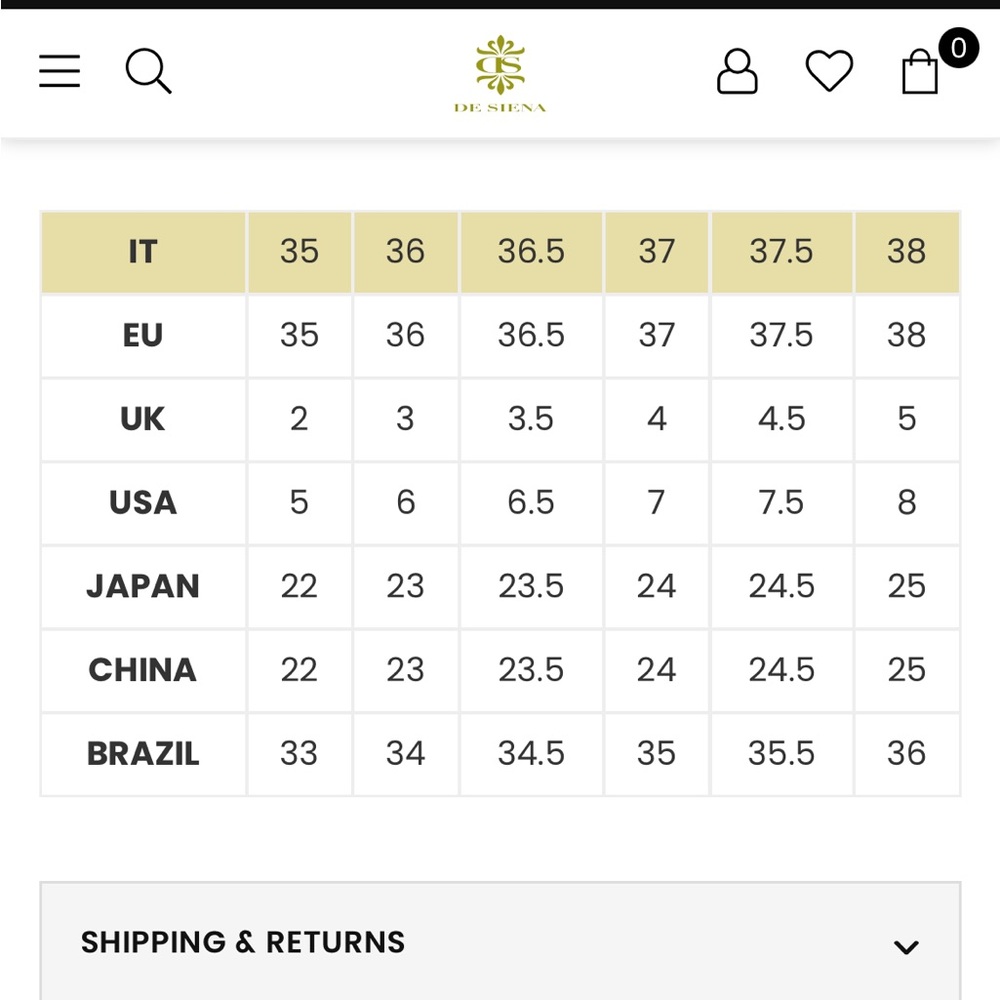Open the Shipping & Returns section
The width and height of the screenshot is (1000, 1000).
[x=500, y=941]
